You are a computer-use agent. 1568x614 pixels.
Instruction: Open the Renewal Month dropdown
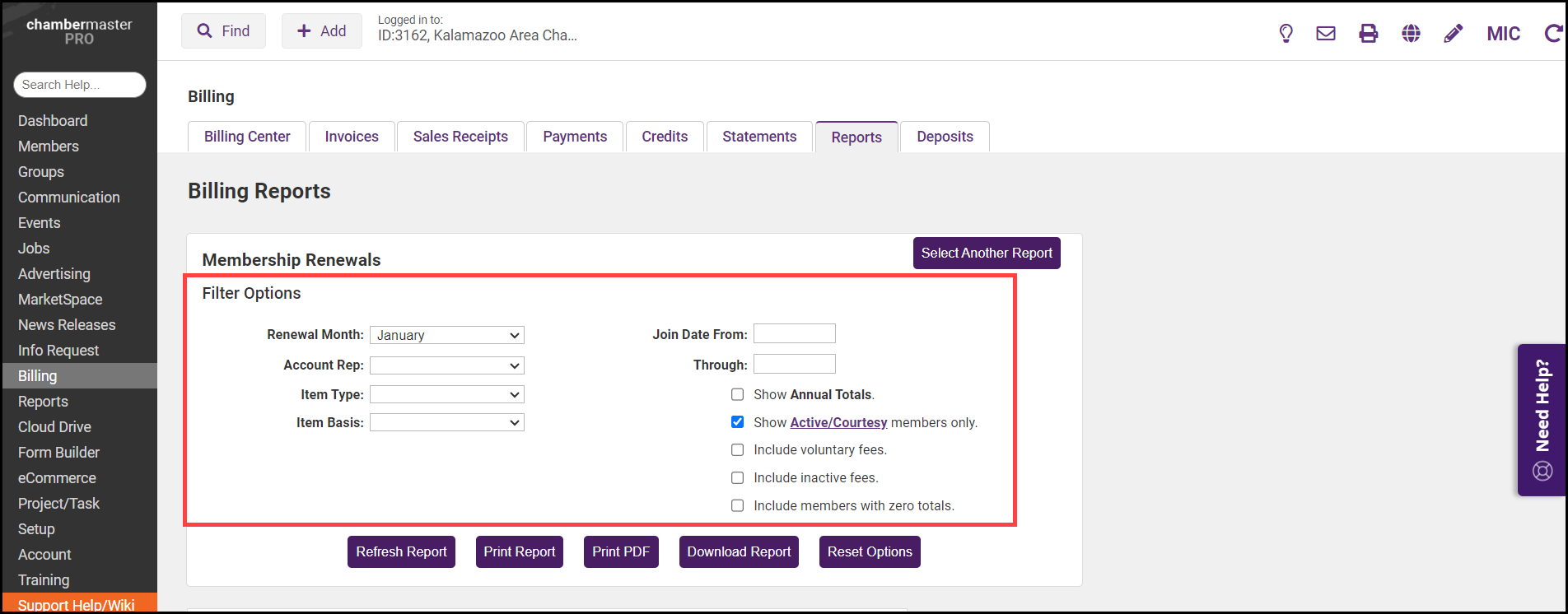click(446, 335)
